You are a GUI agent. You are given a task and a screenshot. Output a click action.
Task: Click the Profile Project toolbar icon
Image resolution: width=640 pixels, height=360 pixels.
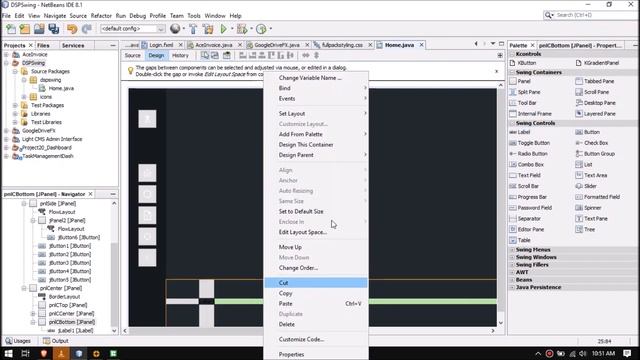[261, 29]
